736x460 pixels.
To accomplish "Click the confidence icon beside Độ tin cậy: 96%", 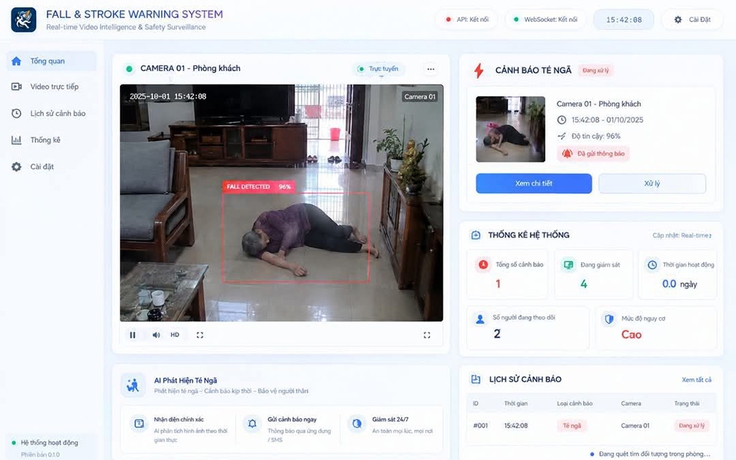I will [561, 136].
